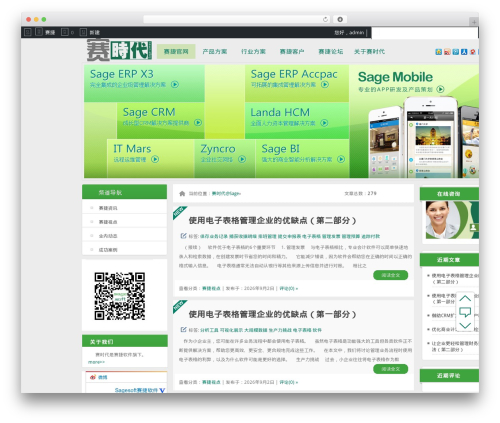Image resolution: width=500 pixels, height=423 pixels.
Task: Reload the page using the browser refresh icon
Action: pos(325,19)
